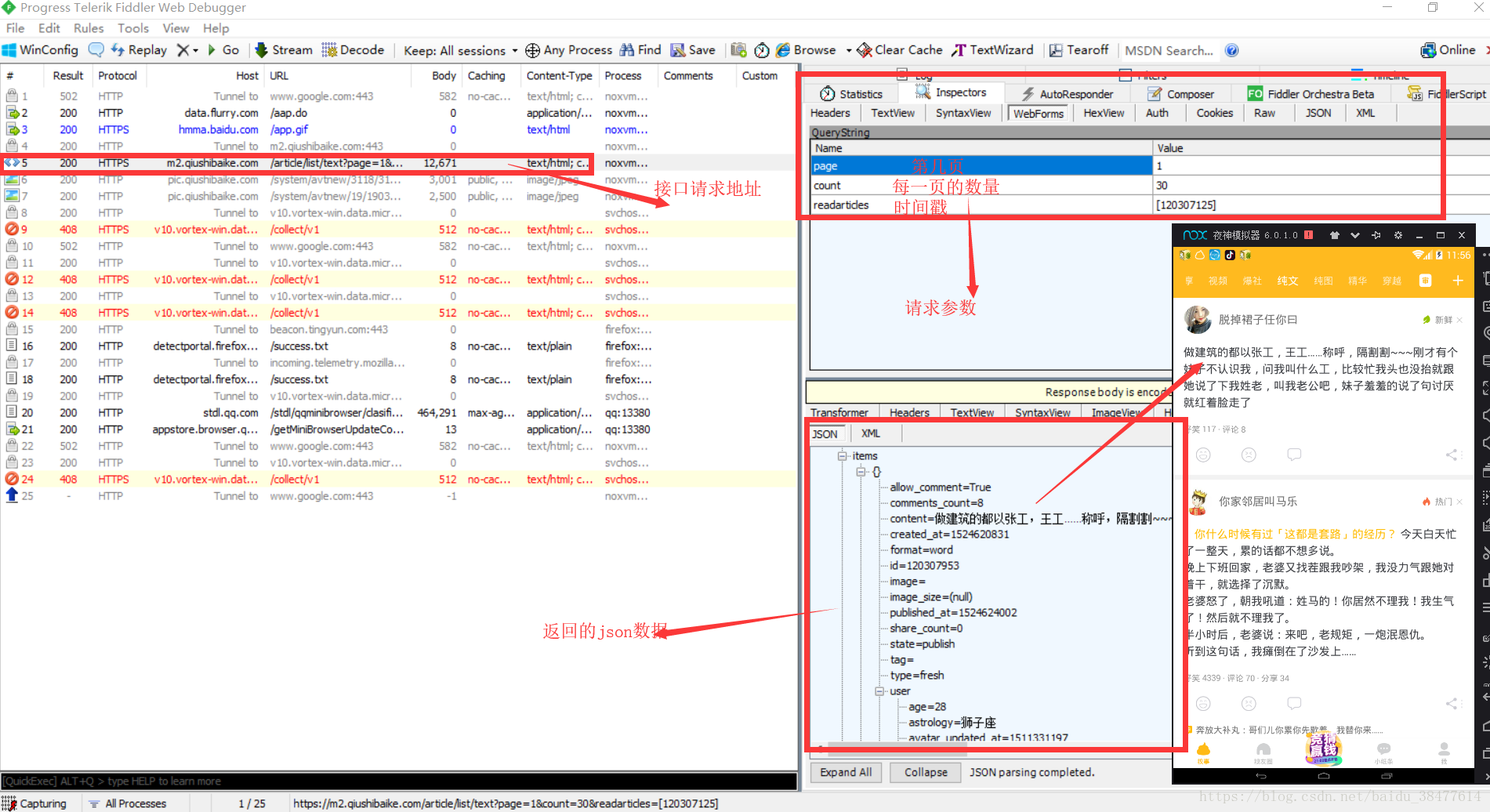1490x812 pixels.
Task: Tap the 纯文 tab in the Nox app
Action: coord(1288,281)
